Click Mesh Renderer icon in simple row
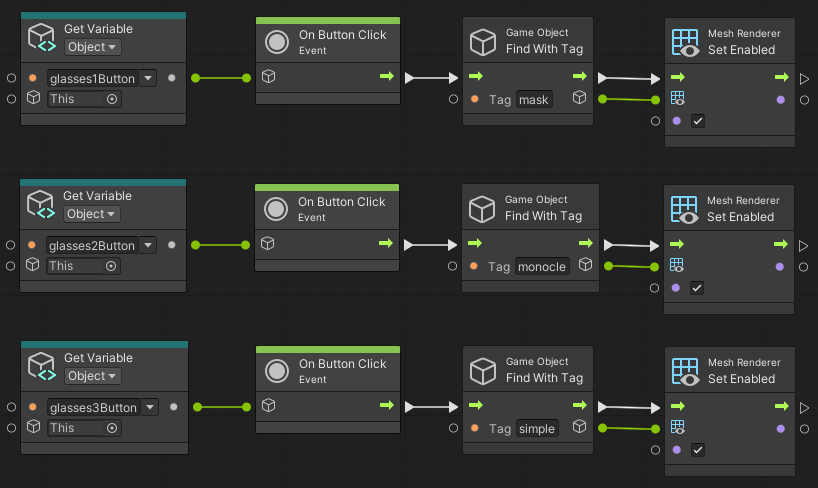This screenshot has height=488, width=818. click(685, 371)
